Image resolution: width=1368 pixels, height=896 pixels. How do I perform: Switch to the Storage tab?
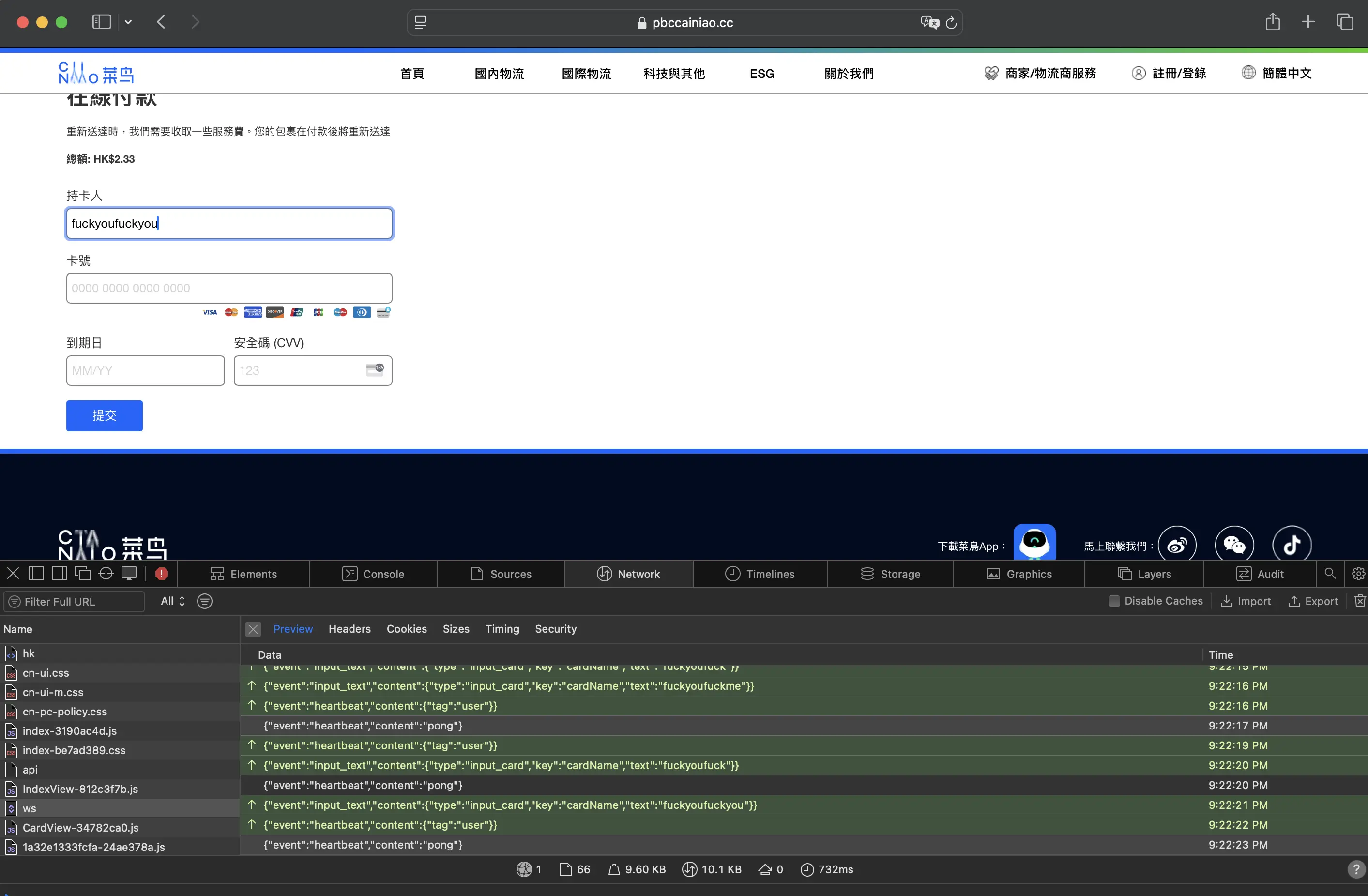[x=890, y=574]
